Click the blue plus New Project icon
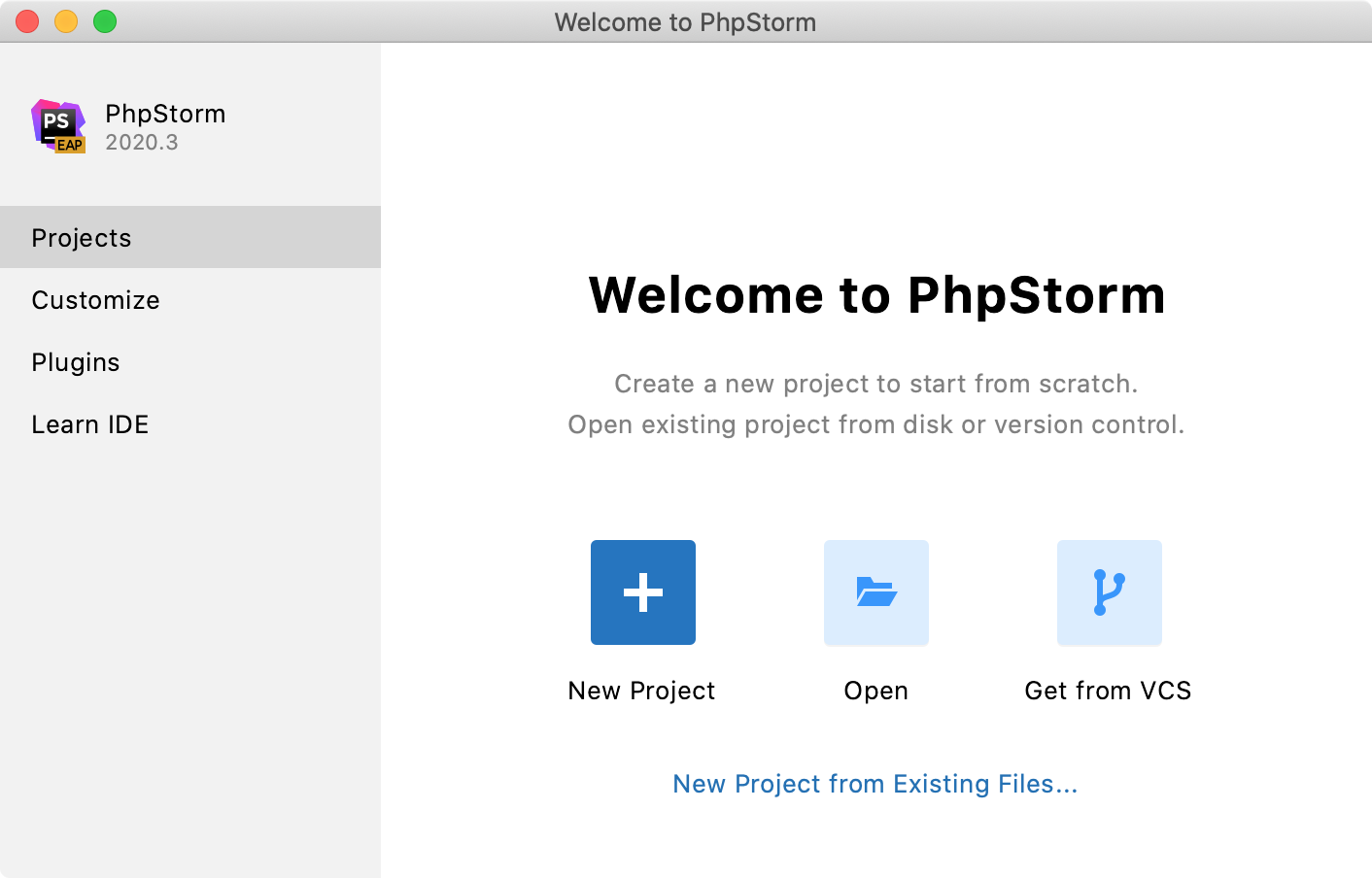Image resolution: width=1372 pixels, height=878 pixels. coord(642,591)
